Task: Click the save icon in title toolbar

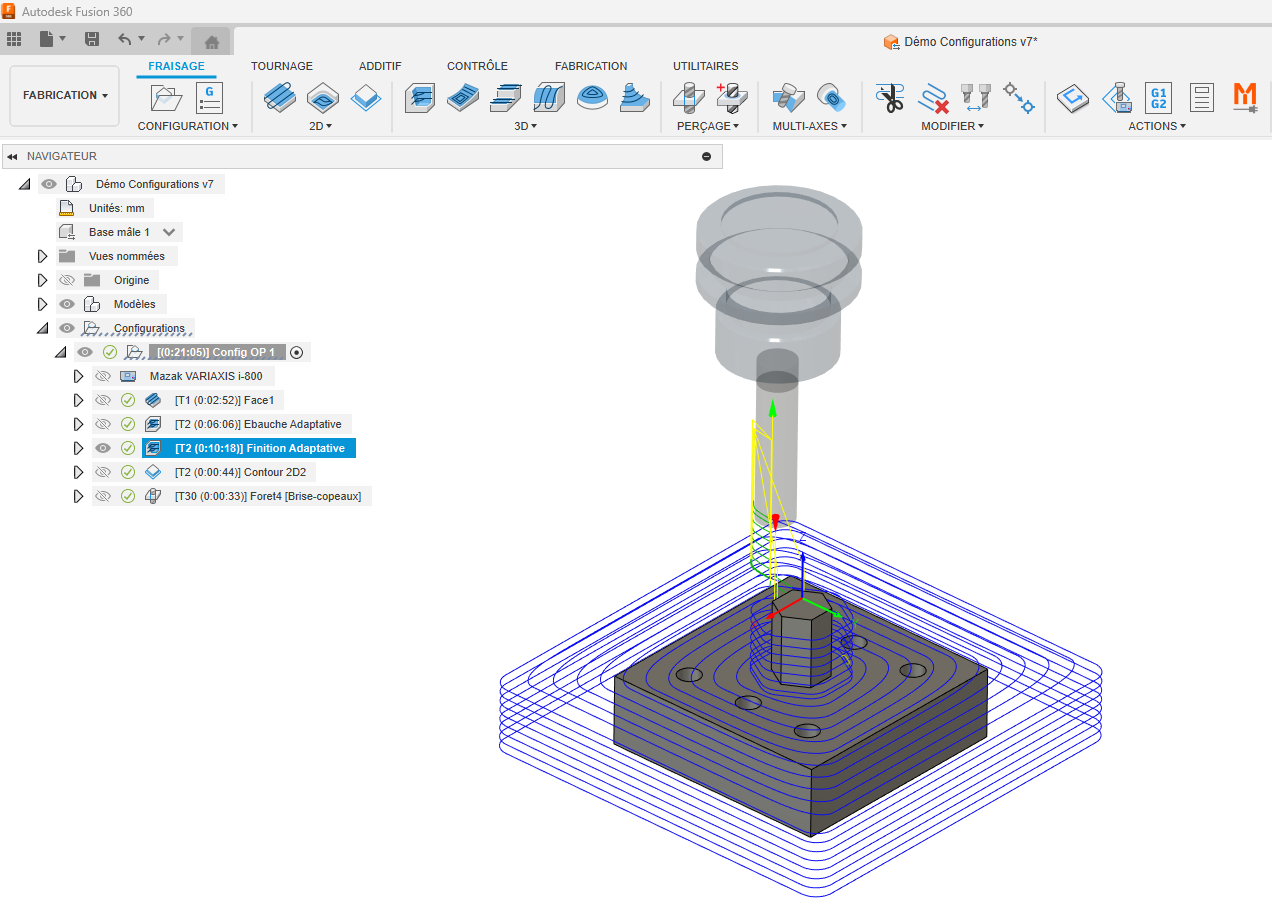Action: pos(92,39)
